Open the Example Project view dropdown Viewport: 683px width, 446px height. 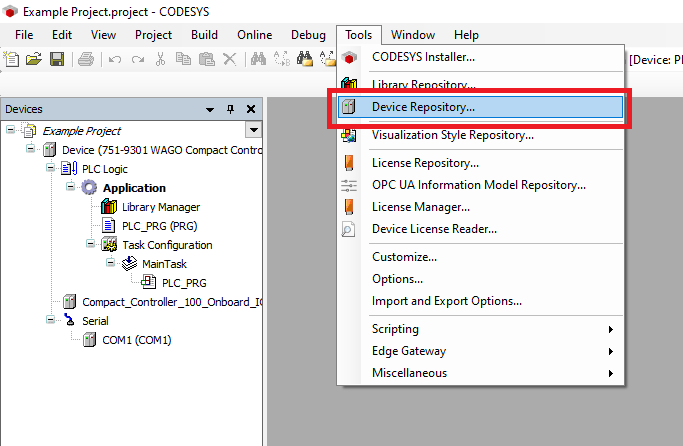(253, 130)
